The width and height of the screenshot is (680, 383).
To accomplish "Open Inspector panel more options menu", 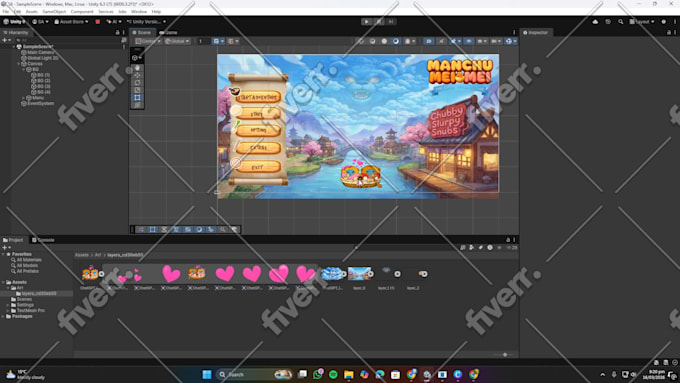I will click(675, 33).
